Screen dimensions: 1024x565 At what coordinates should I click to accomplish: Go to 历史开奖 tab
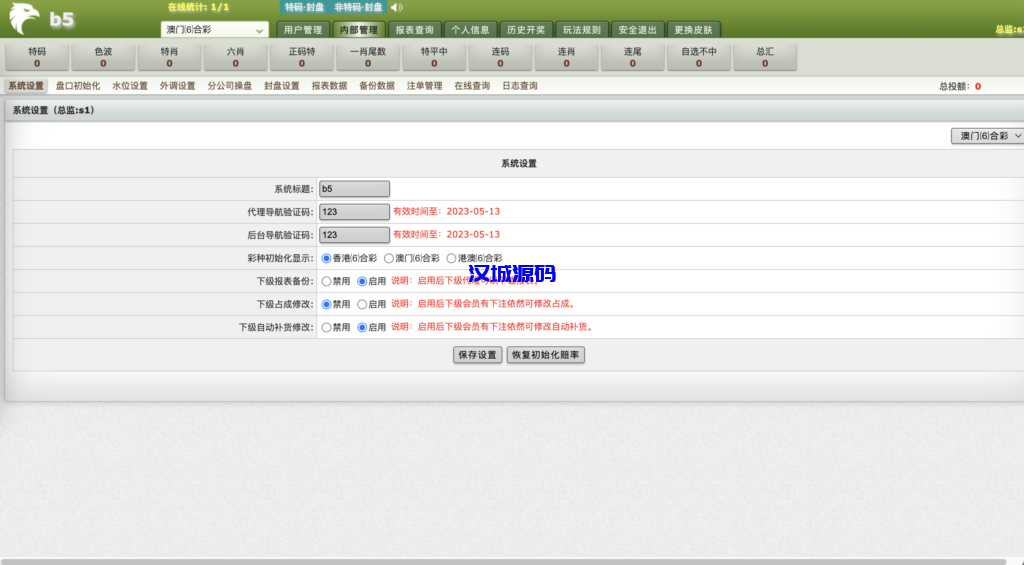tap(525, 30)
